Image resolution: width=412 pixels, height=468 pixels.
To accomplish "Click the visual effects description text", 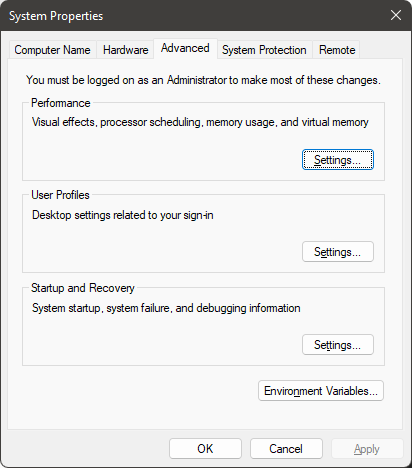I will pyautogui.click(x=200, y=122).
